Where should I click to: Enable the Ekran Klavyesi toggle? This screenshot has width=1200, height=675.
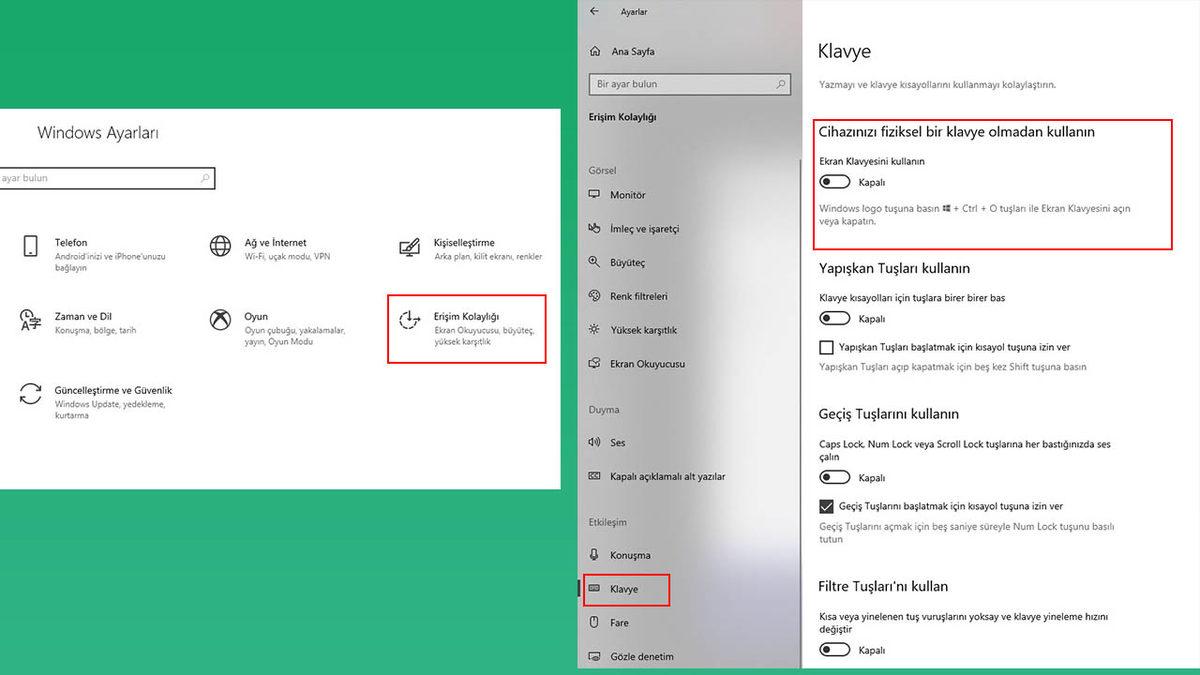point(834,181)
